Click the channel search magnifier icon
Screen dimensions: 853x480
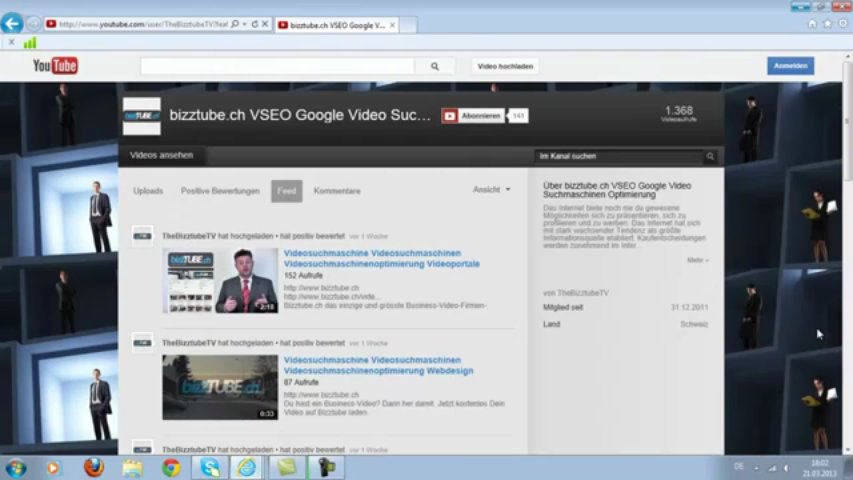[710, 157]
